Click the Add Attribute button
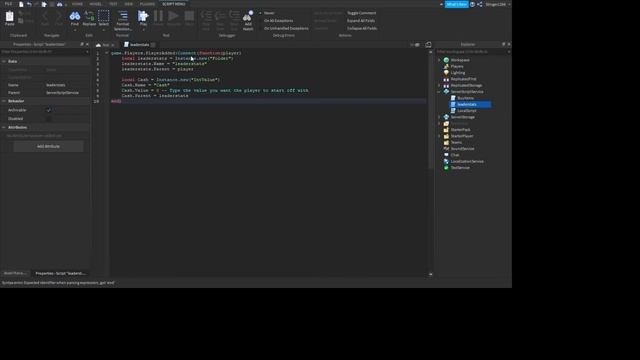Viewport: 640px width, 360px height. coord(48,147)
